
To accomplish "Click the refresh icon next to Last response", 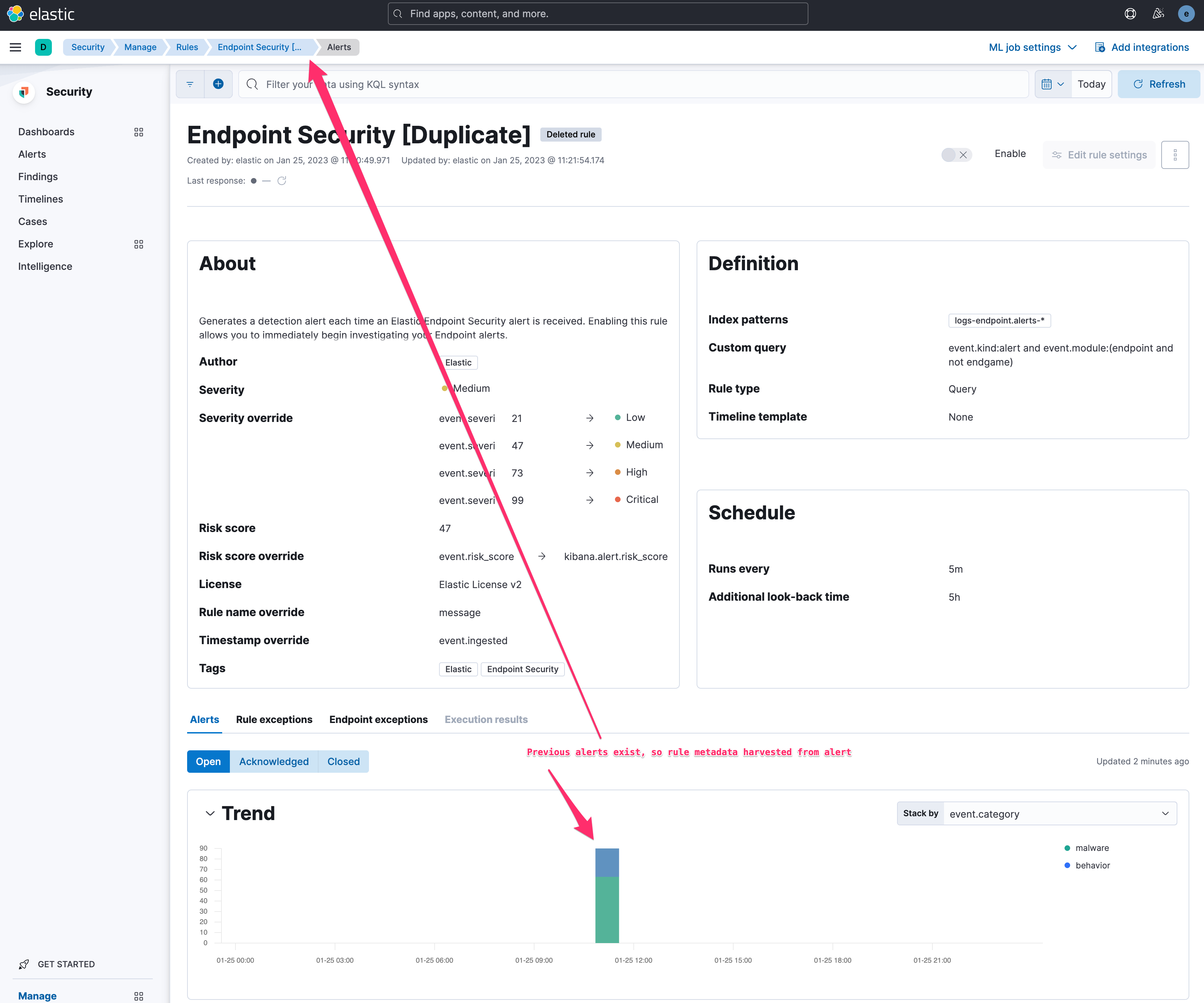I will tap(281, 180).
